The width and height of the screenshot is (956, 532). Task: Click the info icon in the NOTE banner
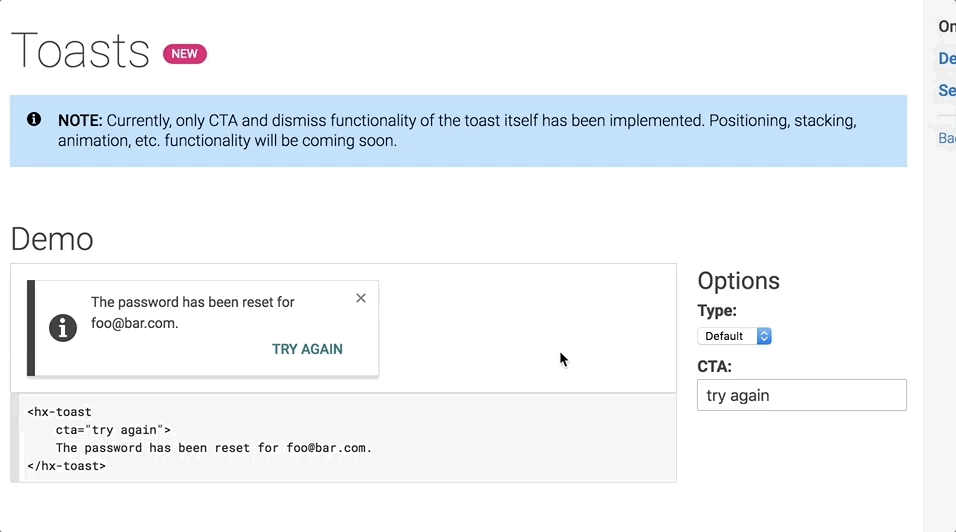point(34,119)
